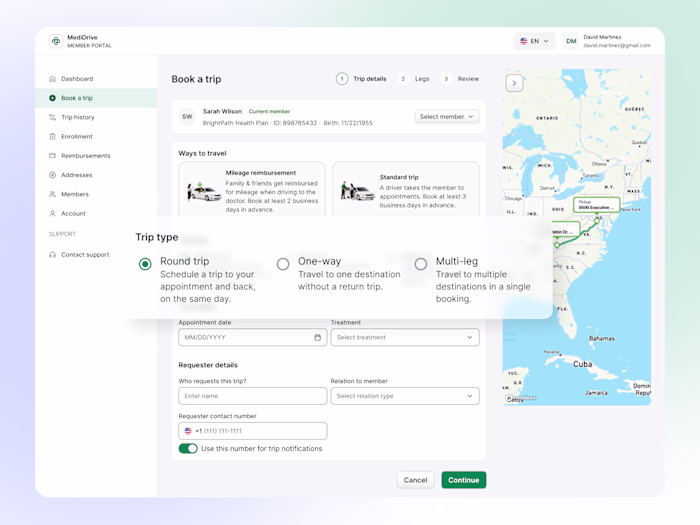Screen dimensions: 700x525
Task: Click the flag icon in contact number field
Action: 188,431
